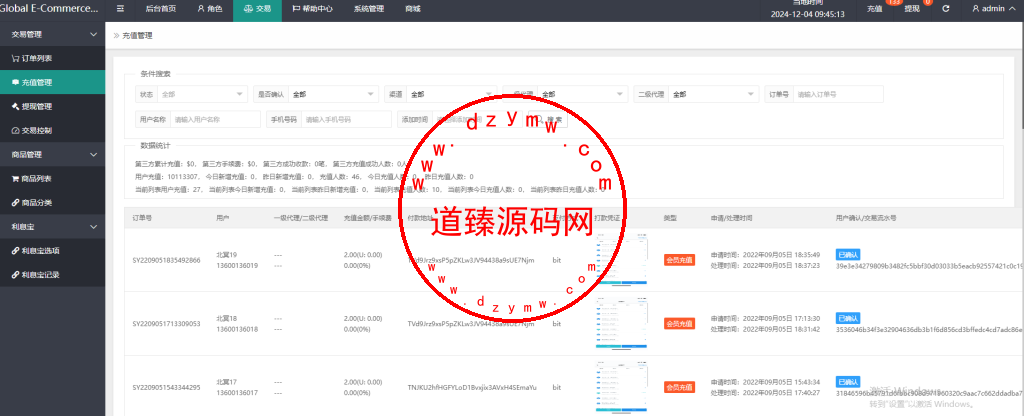
Task: Click address TNJKU2hfHGFYLoD1Bvxjix3AVxH4SEmaYu
Action: coord(472,387)
